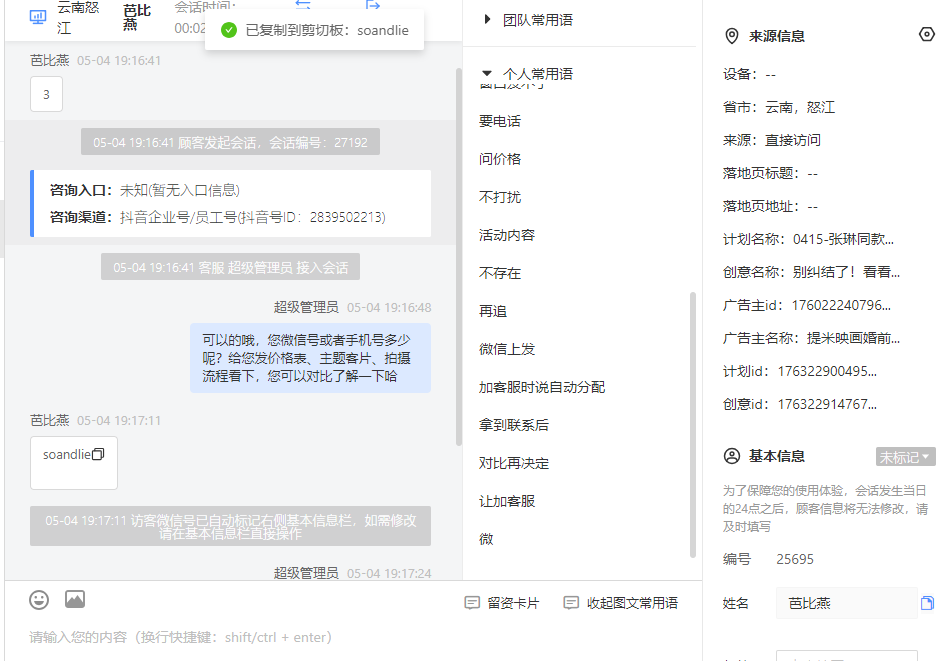Select the 不存在 quick phrase

(x=500, y=273)
